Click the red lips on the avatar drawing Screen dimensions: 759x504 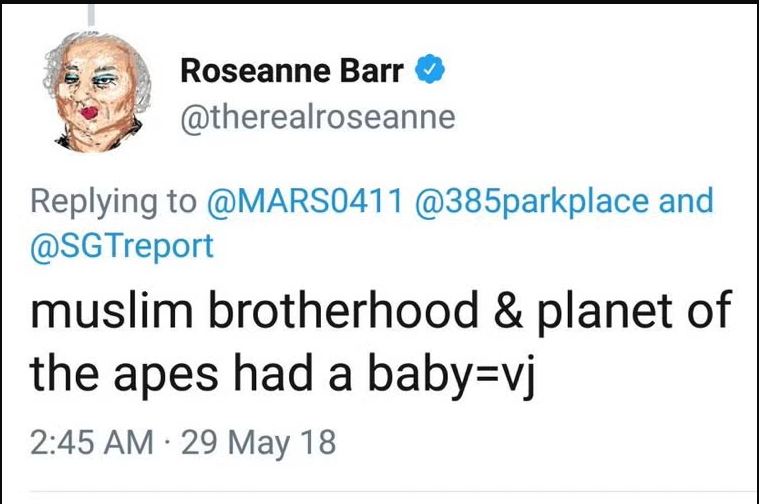(x=91, y=113)
